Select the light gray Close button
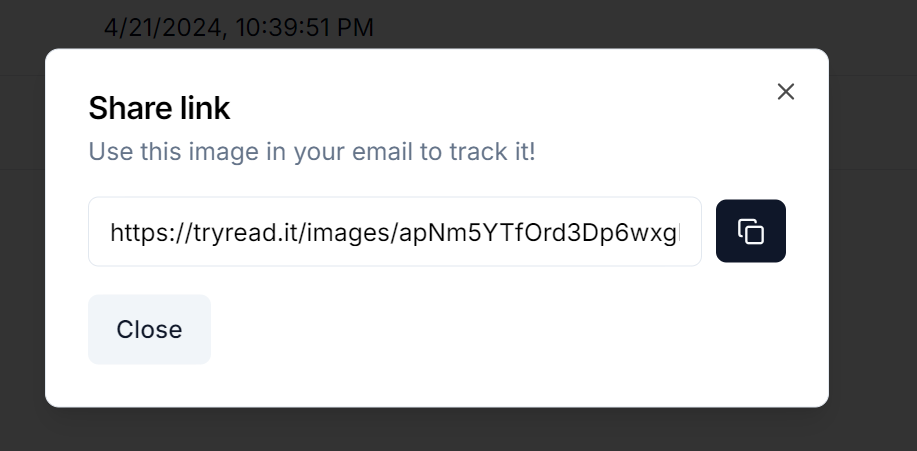The width and height of the screenshot is (917, 451). pyautogui.click(x=149, y=329)
